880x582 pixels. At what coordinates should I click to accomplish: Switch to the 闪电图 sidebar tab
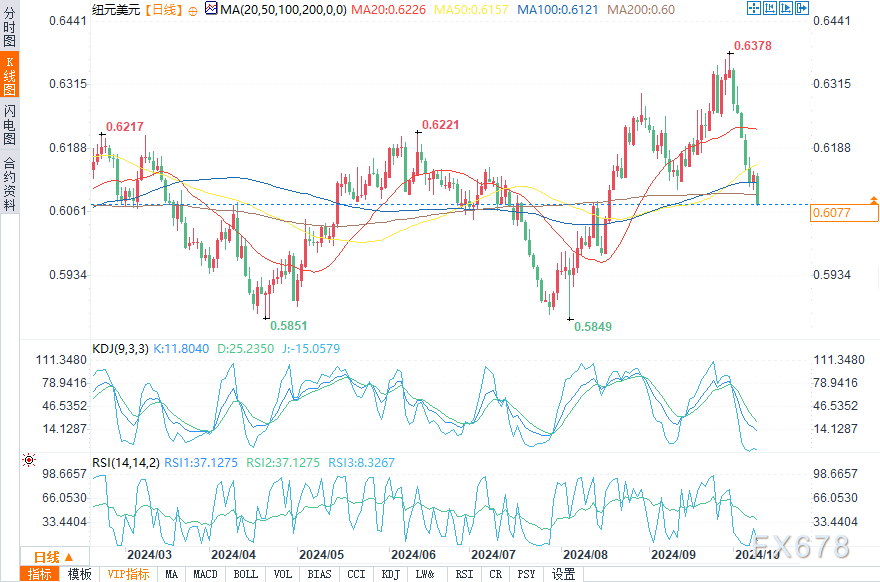(10, 124)
